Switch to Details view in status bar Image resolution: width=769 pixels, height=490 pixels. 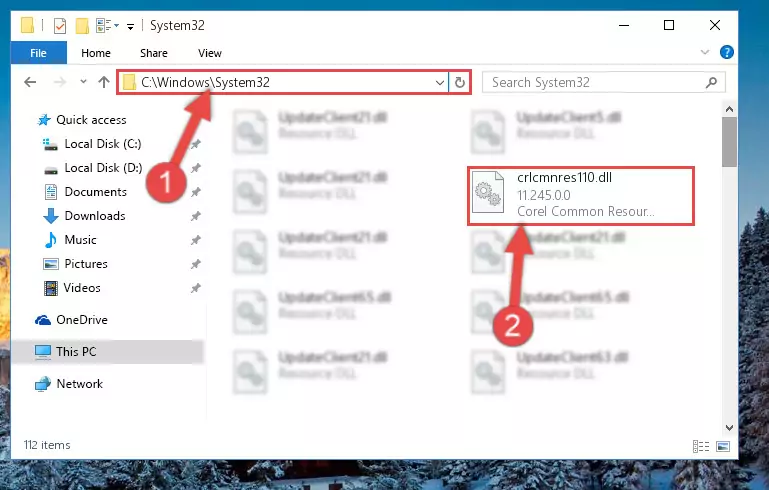[701, 446]
